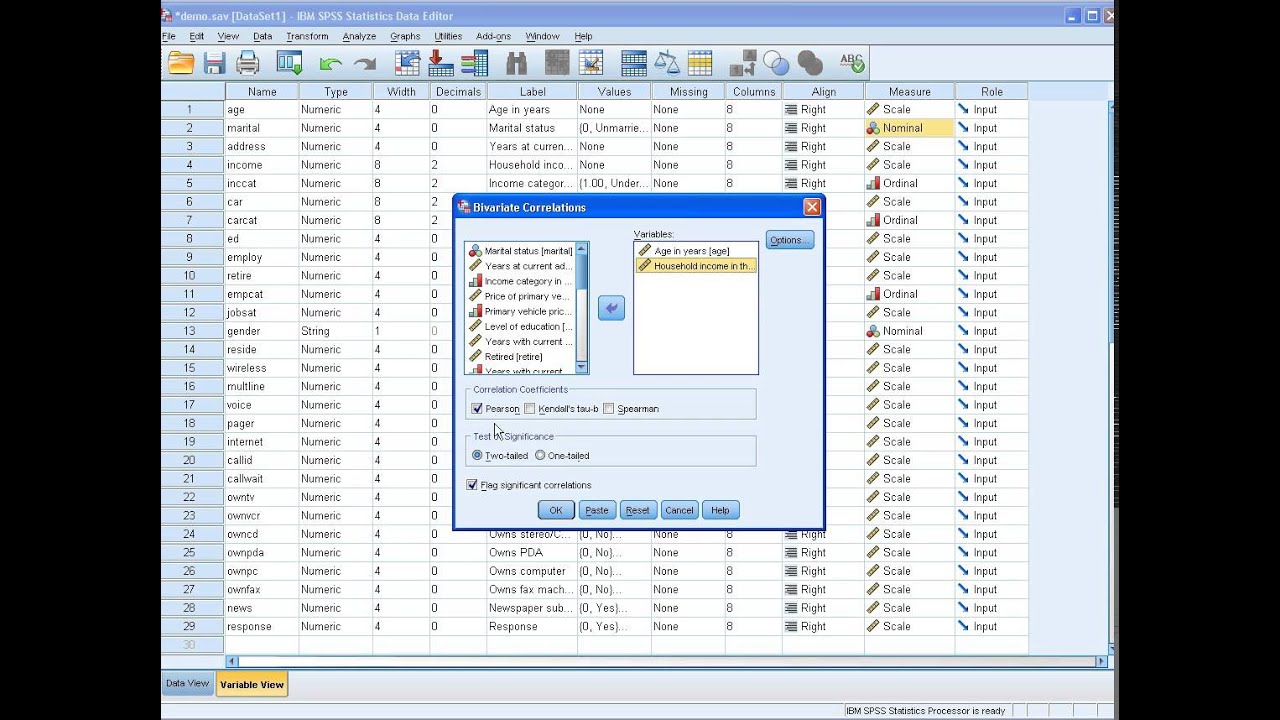Click the Go to case toolbar icon
The image size is (1280, 720).
407,63
